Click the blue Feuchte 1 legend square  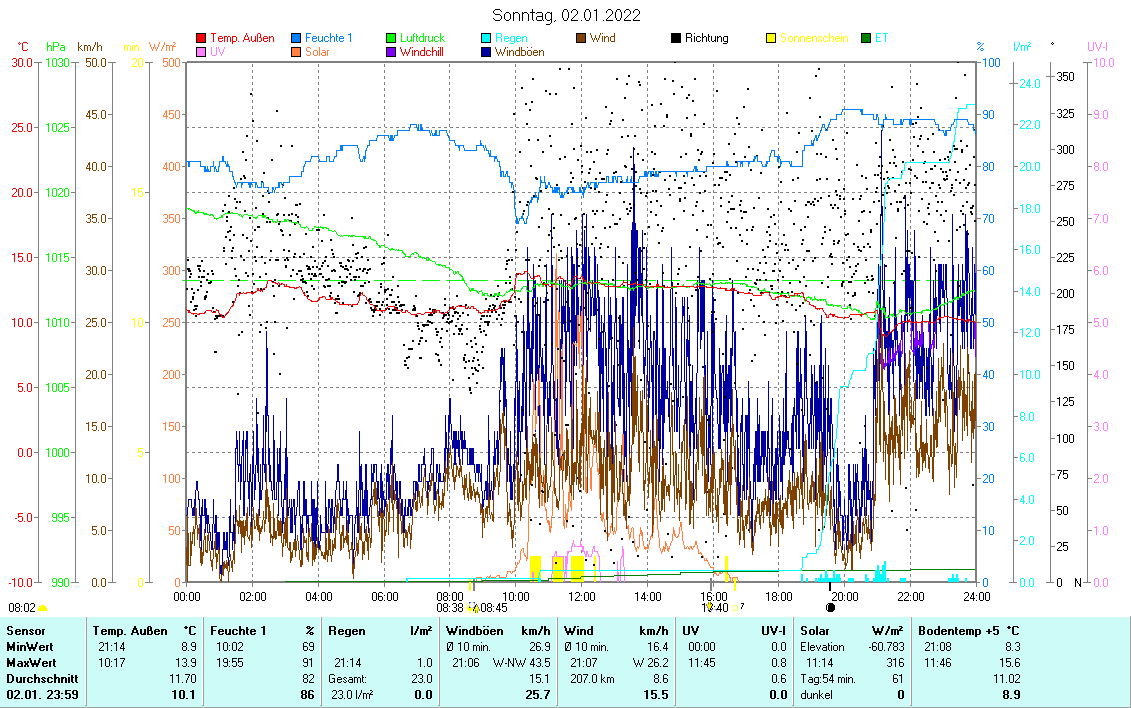coord(297,39)
